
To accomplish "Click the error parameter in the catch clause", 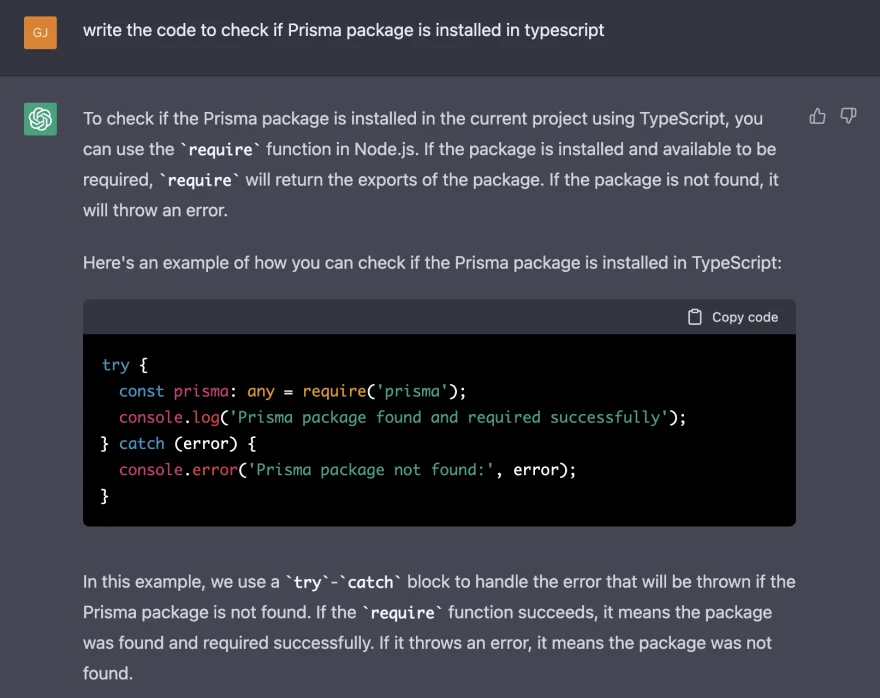I will (x=207, y=443).
